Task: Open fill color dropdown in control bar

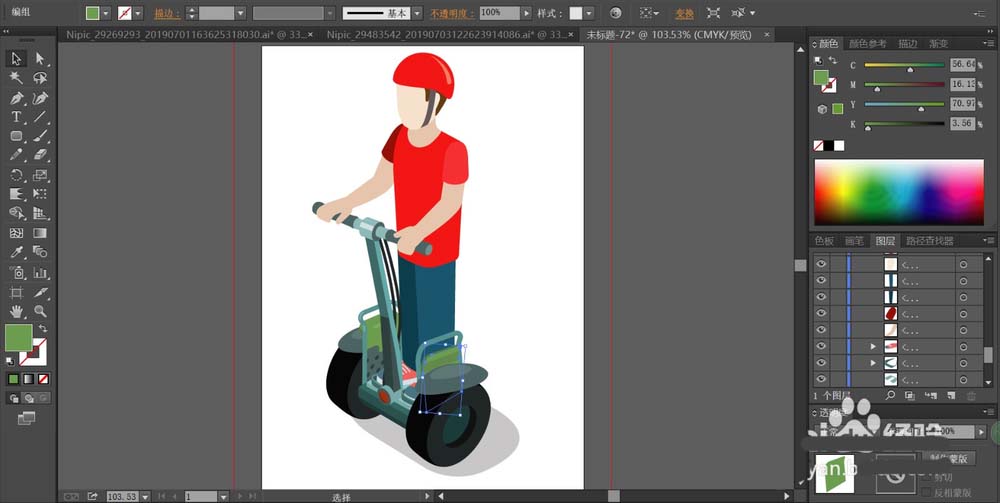Action: point(106,13)
